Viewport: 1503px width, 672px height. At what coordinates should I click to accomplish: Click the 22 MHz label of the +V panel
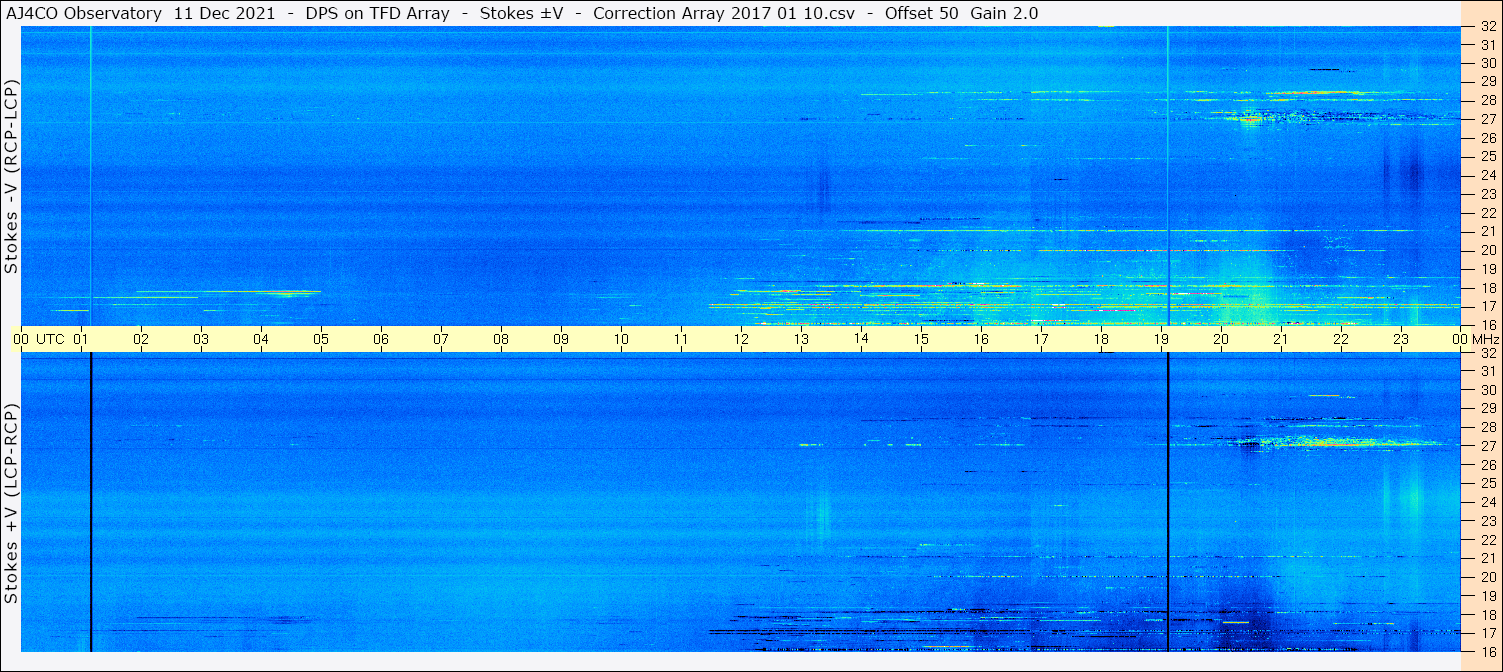(1488, 540)
